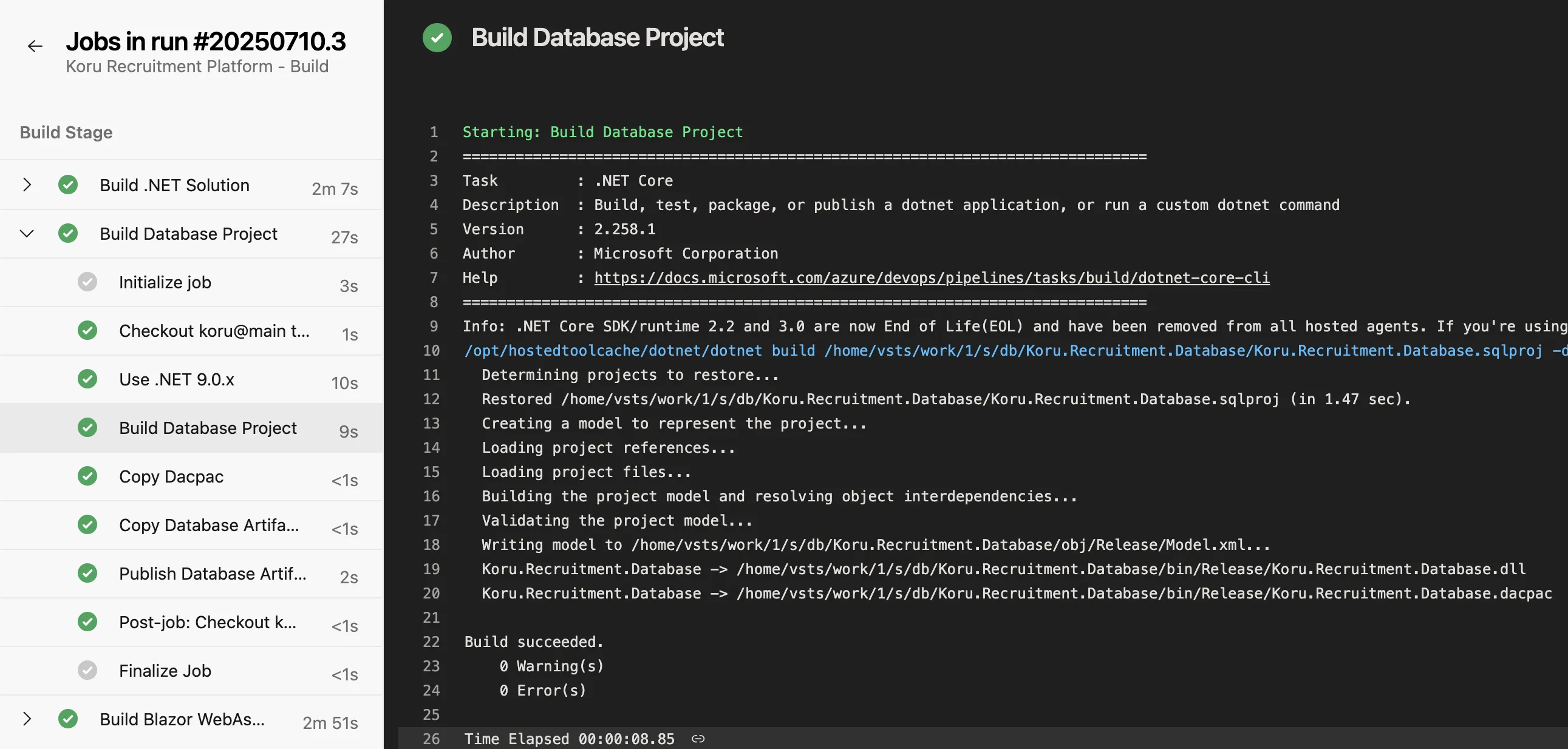Expand the Build .NET Solution job
1568x749 pixels.
26,185
